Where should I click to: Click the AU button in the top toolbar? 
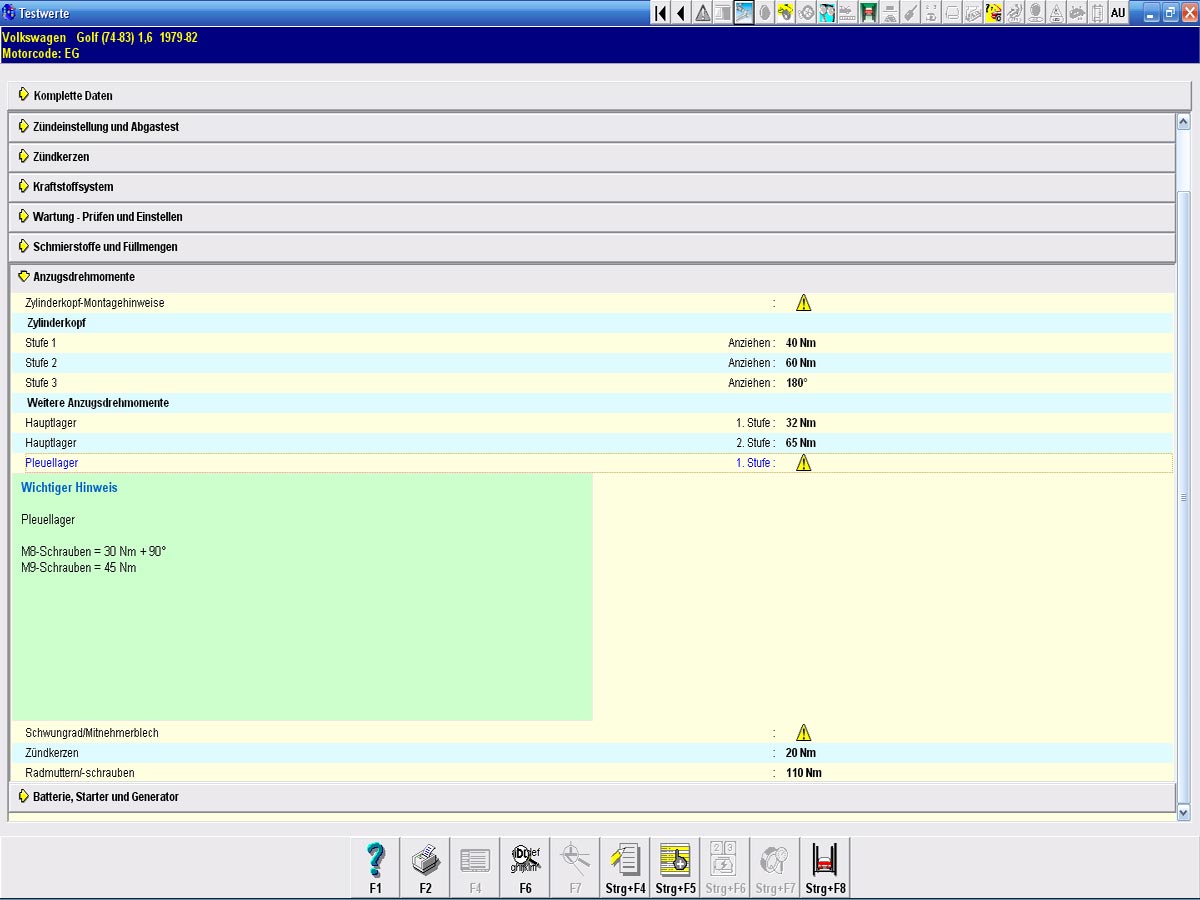[1118, 13]
